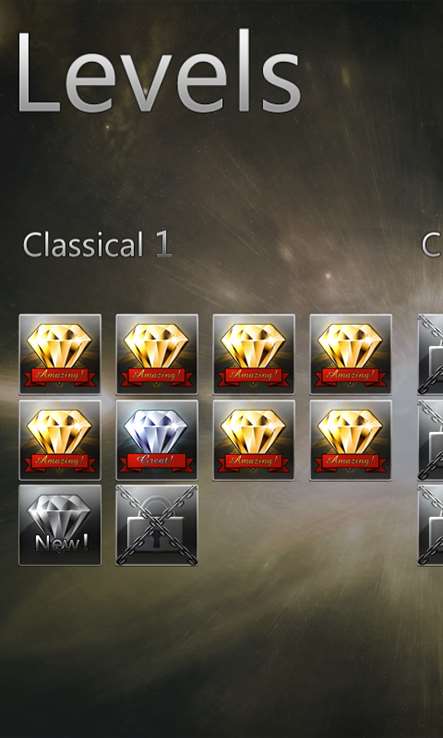Image resolution: width=443 pixels, height=738 pixels.
Task: Switch to the partially visible next level section heading
Action: pyautogui.click(x=432, y=245)
